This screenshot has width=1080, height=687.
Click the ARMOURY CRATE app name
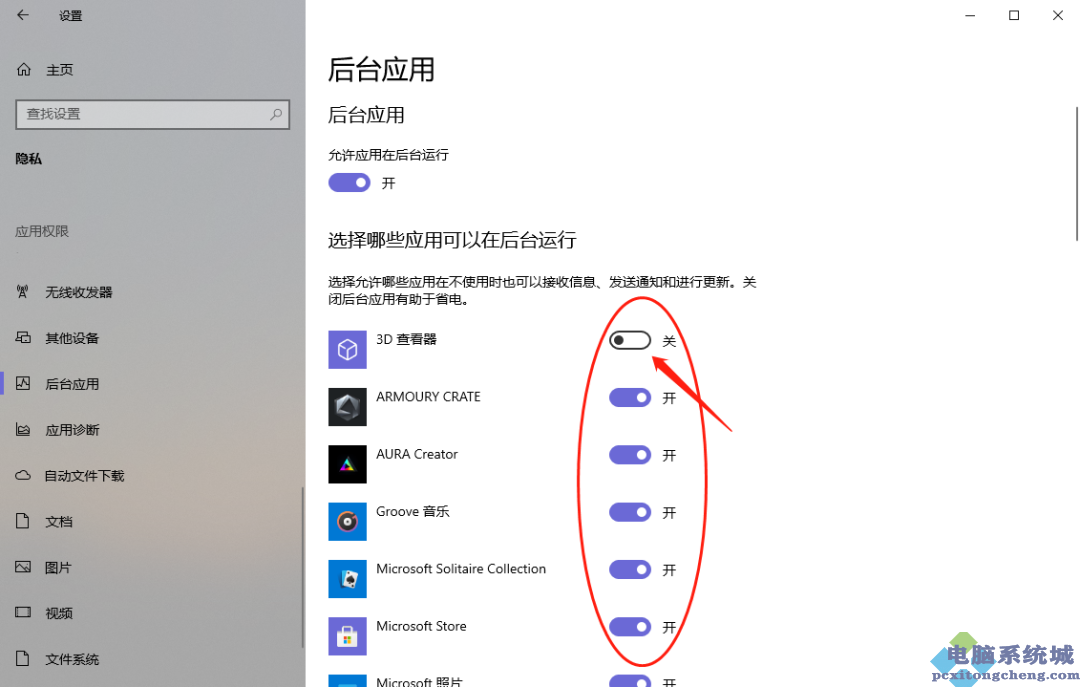(428, 397)
